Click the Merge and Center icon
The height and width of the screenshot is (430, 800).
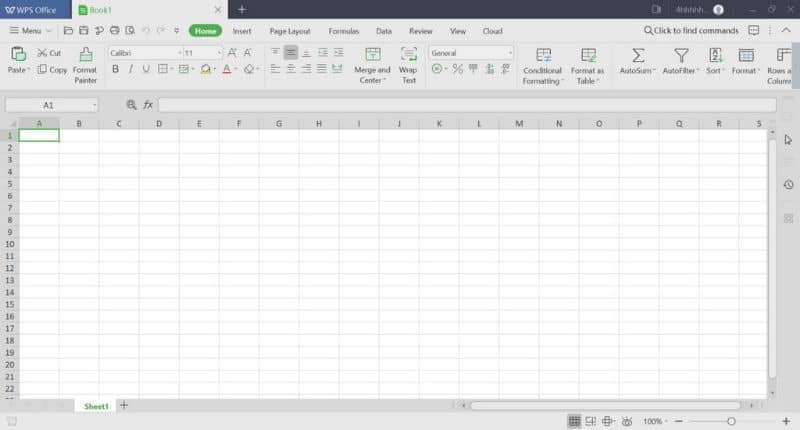pyautogui.click(x=373, y=55)
